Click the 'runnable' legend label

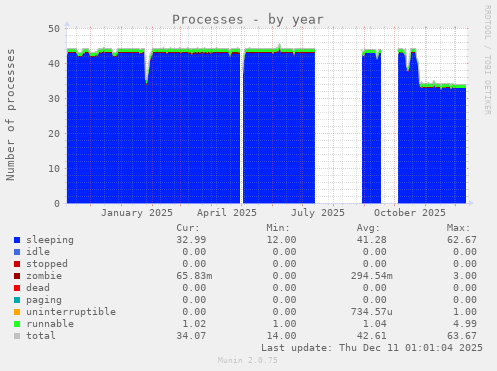pyautogui.click(x=50, y=324)
